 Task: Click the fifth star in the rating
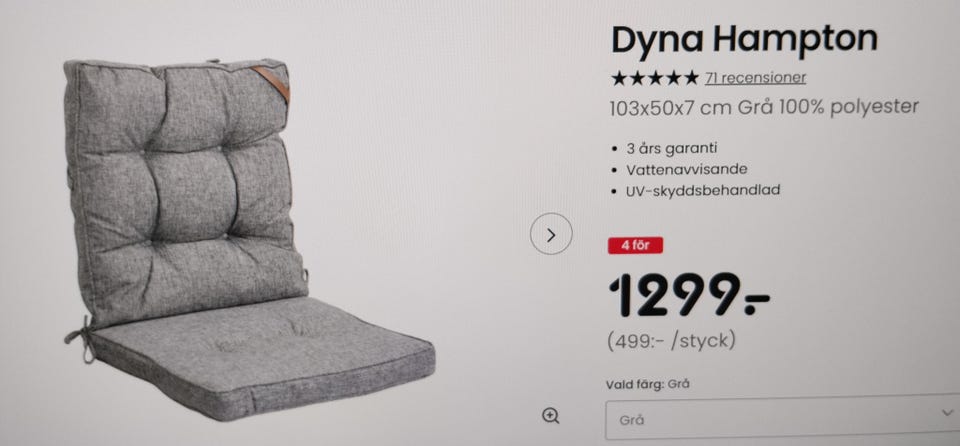691,78
